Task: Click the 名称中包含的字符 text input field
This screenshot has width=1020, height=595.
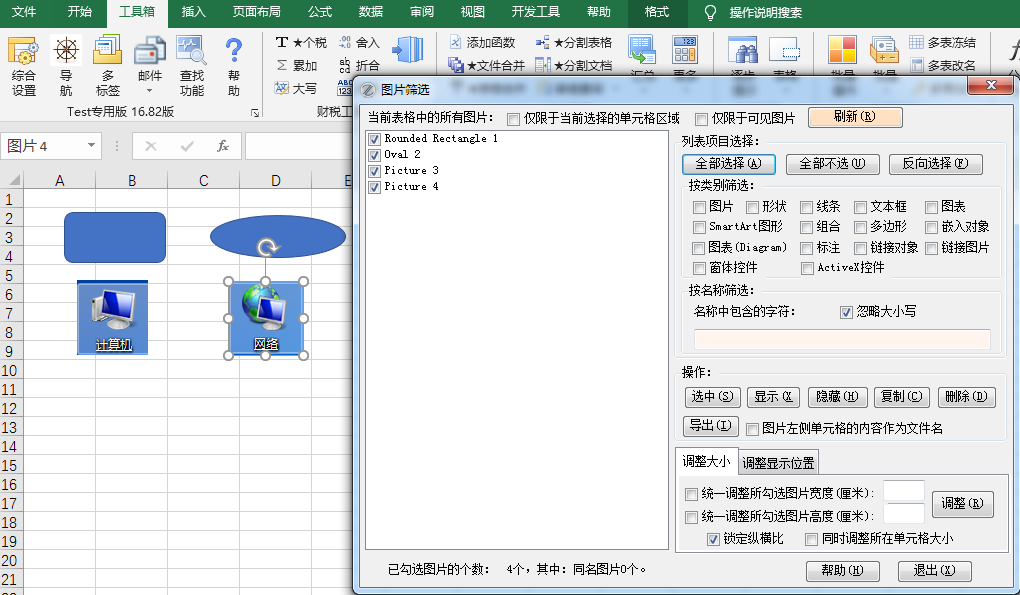Action: (842, 339)
